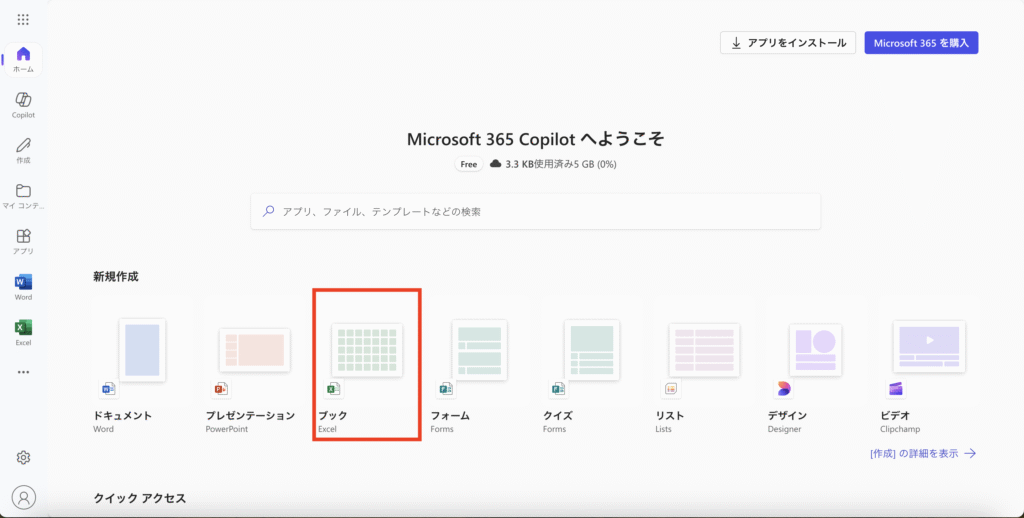The image size is (1024, 518).
Task: Click the ブック label text
Action: 333,415
